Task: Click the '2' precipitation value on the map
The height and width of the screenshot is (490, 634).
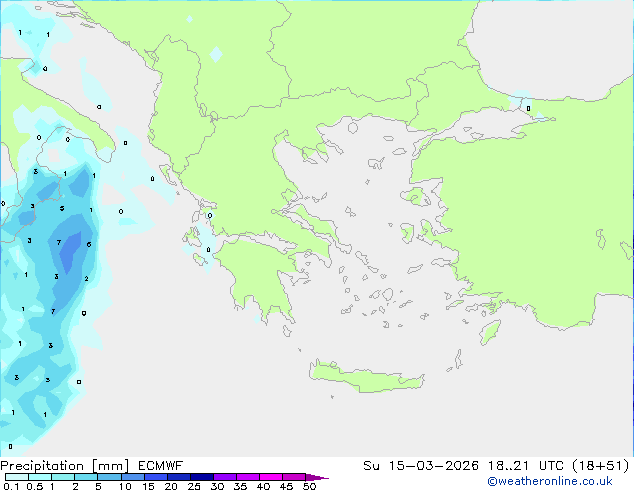Action: coord(87,279)
